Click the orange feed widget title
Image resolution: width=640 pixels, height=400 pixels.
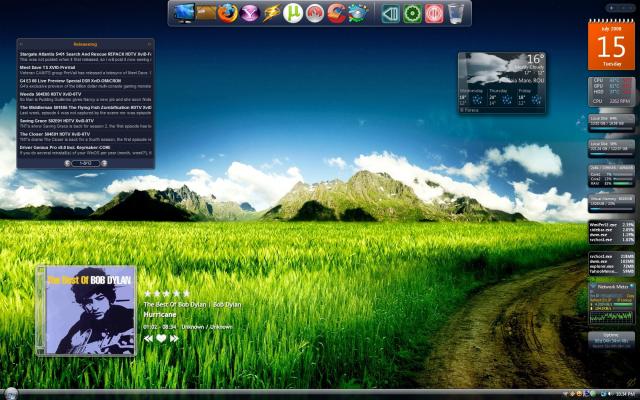pos(85,44)
